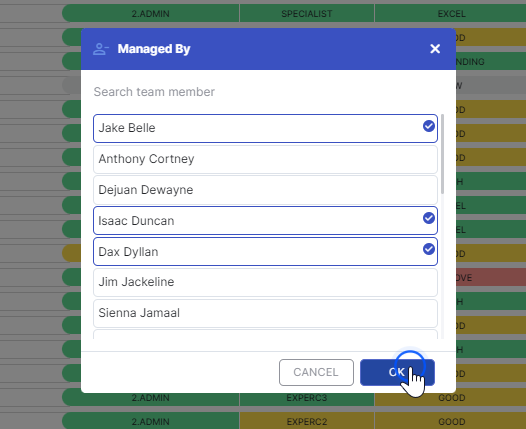The height and width of the screenshot is (429, 526).
Task: Click the team member list scrollbar
Action: tap(442, 154)
